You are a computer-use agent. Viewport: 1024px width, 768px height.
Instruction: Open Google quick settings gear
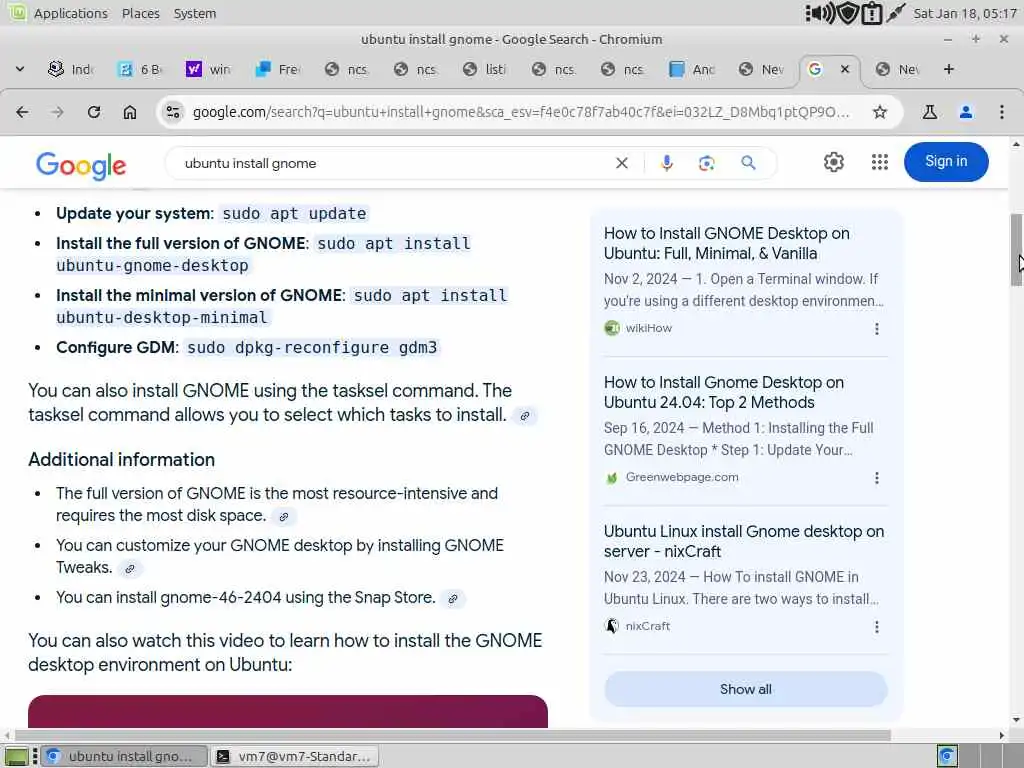tap(833, 162)
